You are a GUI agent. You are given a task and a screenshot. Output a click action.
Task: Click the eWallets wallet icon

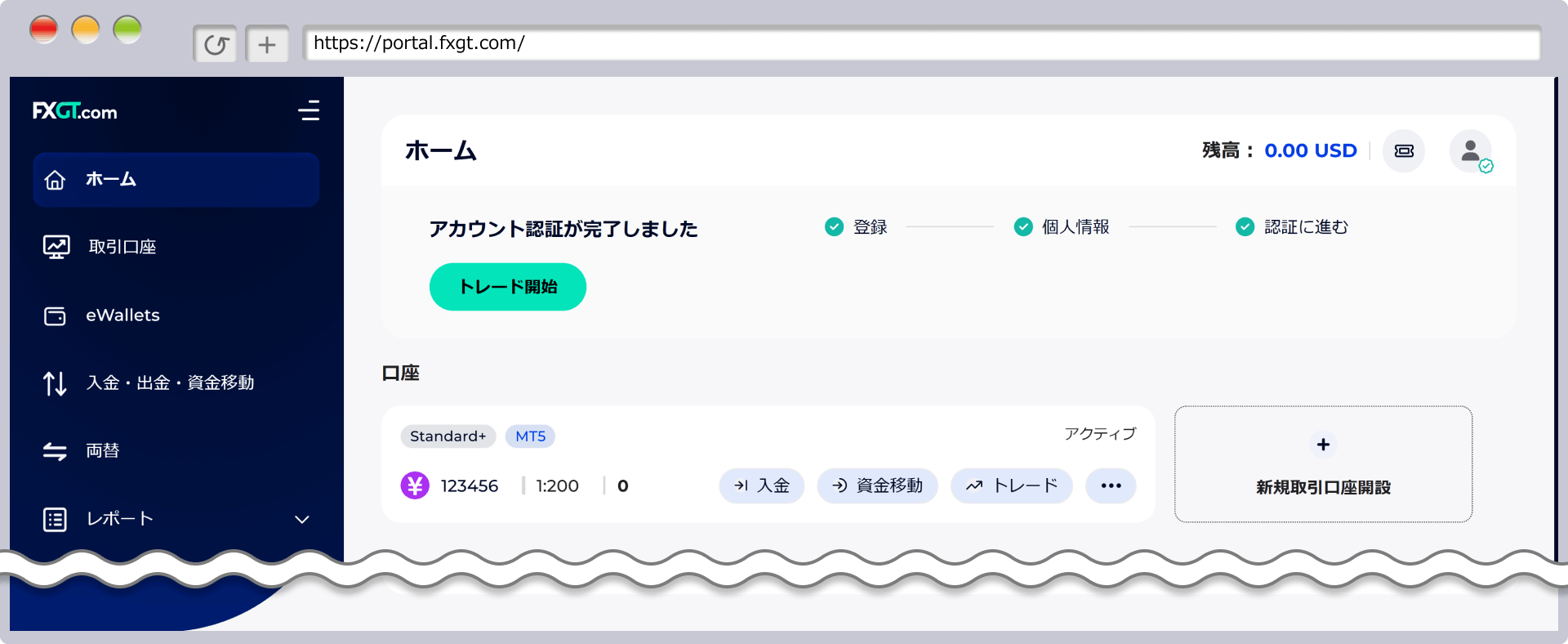coord(55,315)
